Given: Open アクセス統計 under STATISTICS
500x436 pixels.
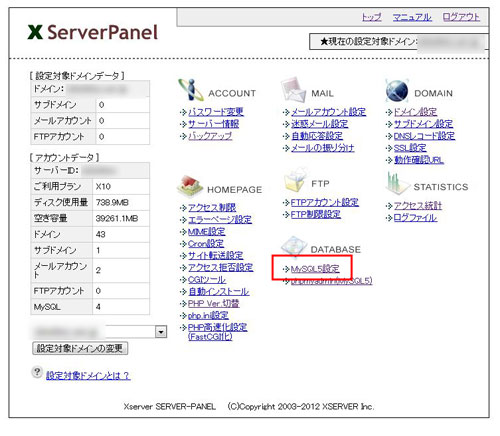Looking at the screenshot, I should (x=418, y=206).
